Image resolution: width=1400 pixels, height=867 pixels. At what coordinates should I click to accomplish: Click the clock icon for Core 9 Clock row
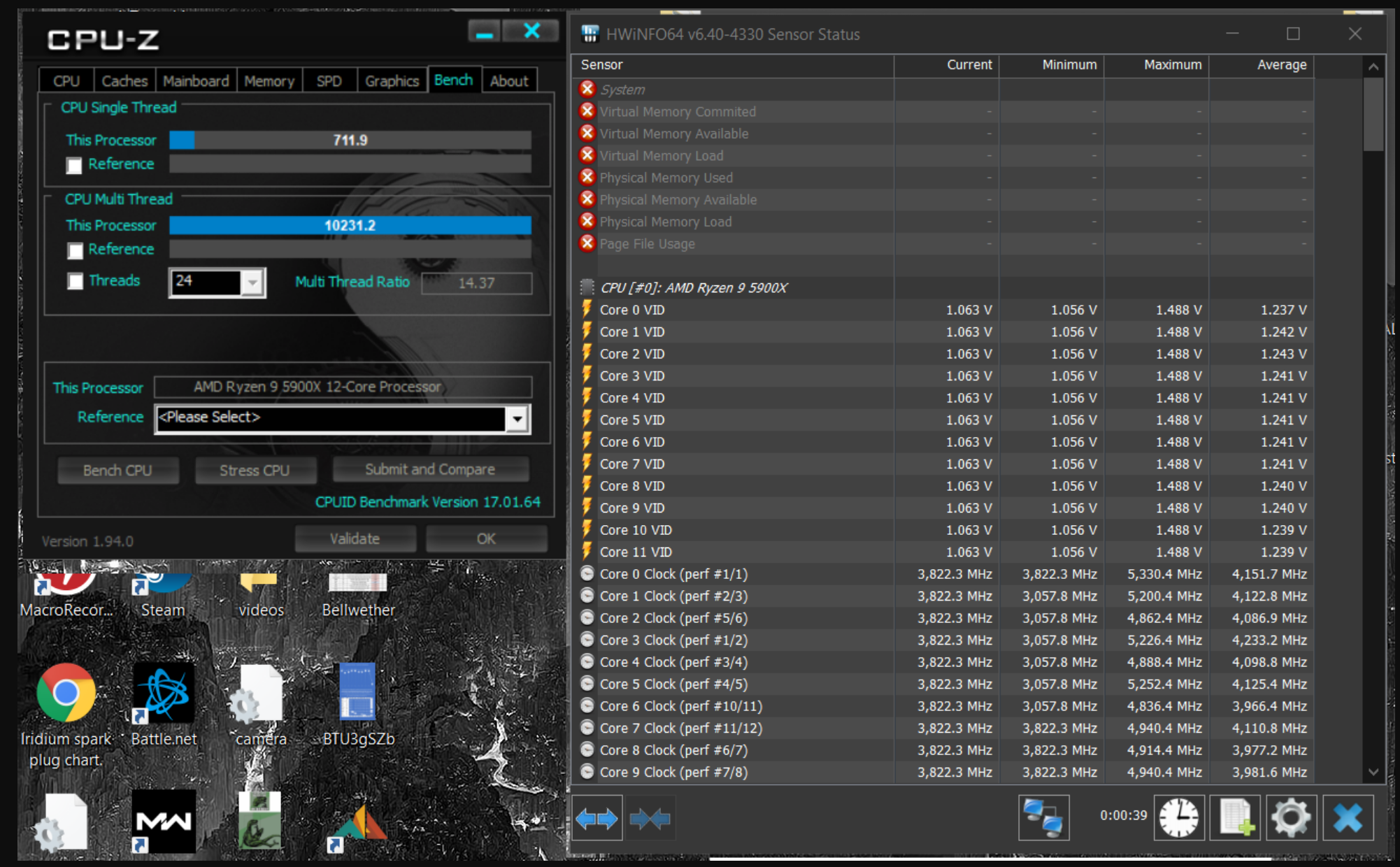587,772
